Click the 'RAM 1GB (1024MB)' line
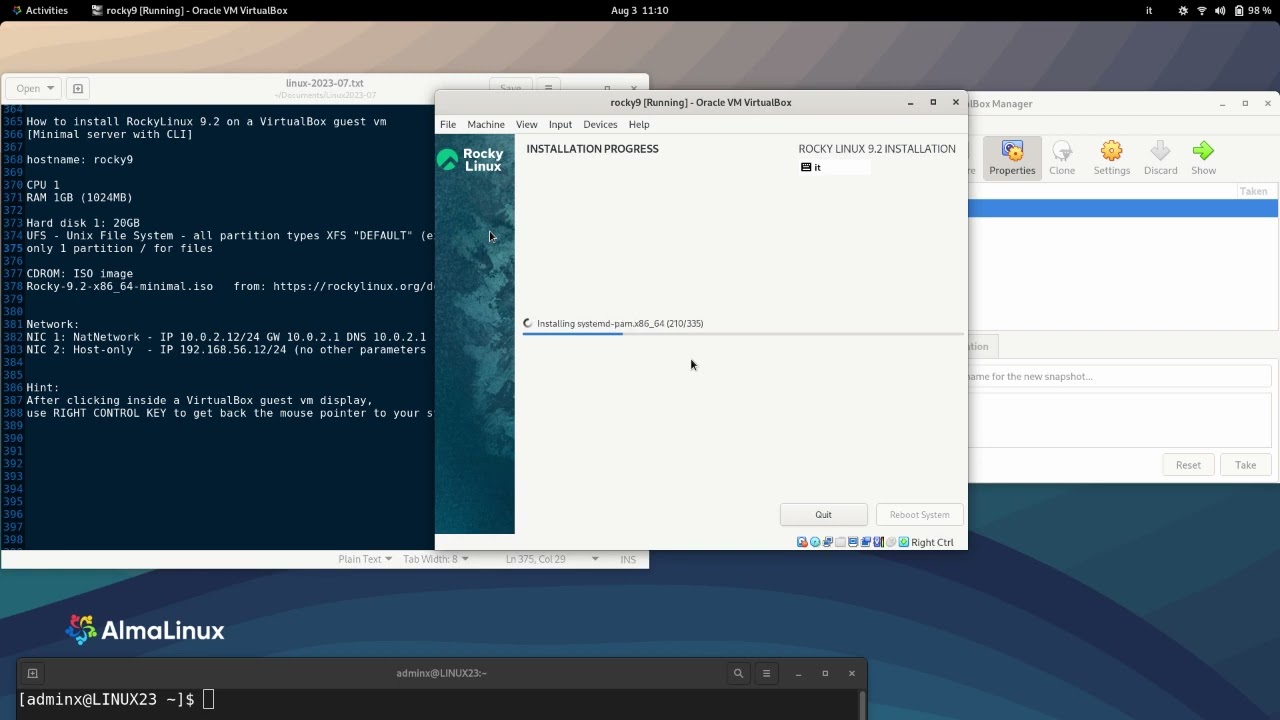1280x720 pixels. (80, 197)
